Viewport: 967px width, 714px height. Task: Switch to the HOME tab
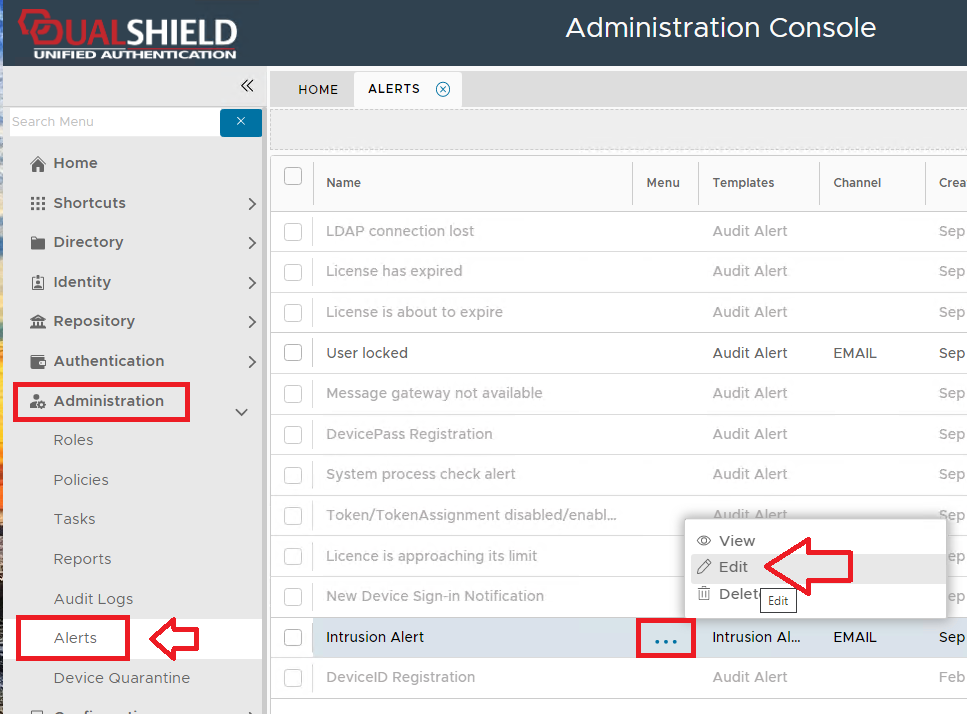click(318, 89)
